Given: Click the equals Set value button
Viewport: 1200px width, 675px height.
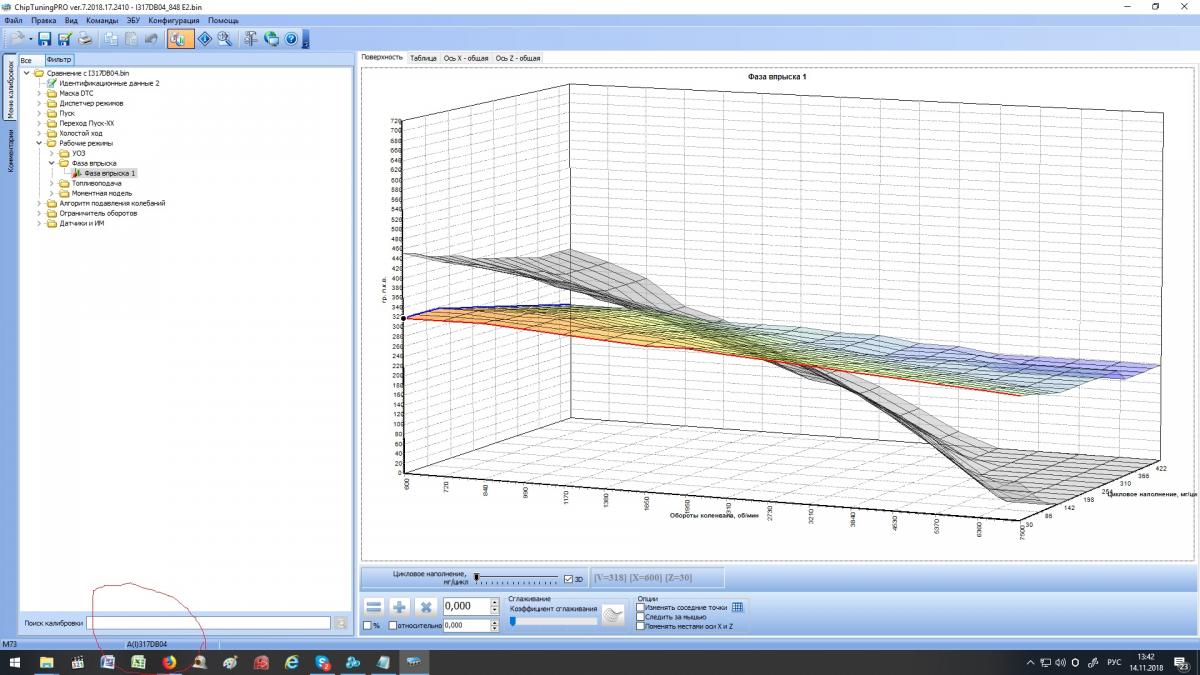Looking at the screenshot, I should click(373, 607).
